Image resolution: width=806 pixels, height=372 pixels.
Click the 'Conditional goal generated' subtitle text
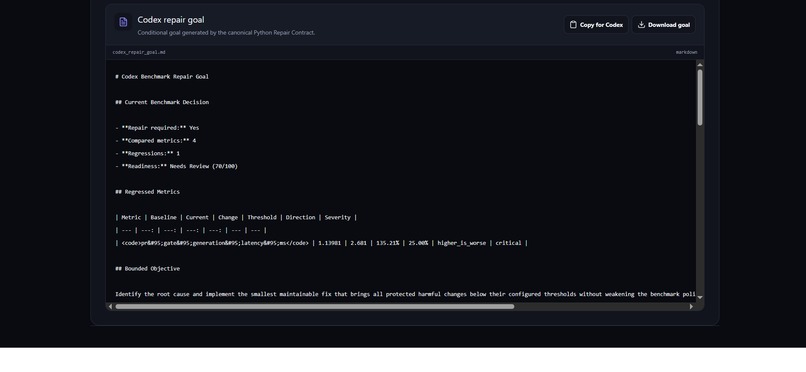coord(226,32)
